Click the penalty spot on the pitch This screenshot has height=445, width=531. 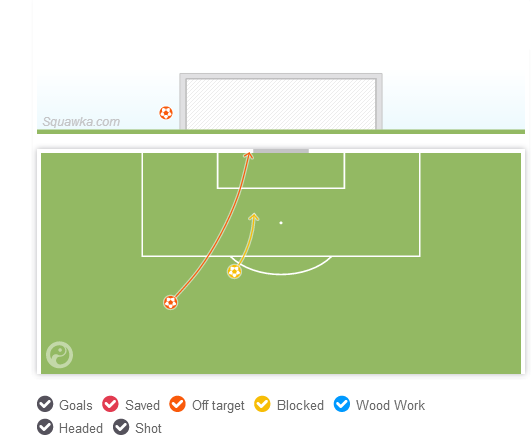[x=281, y=223]
